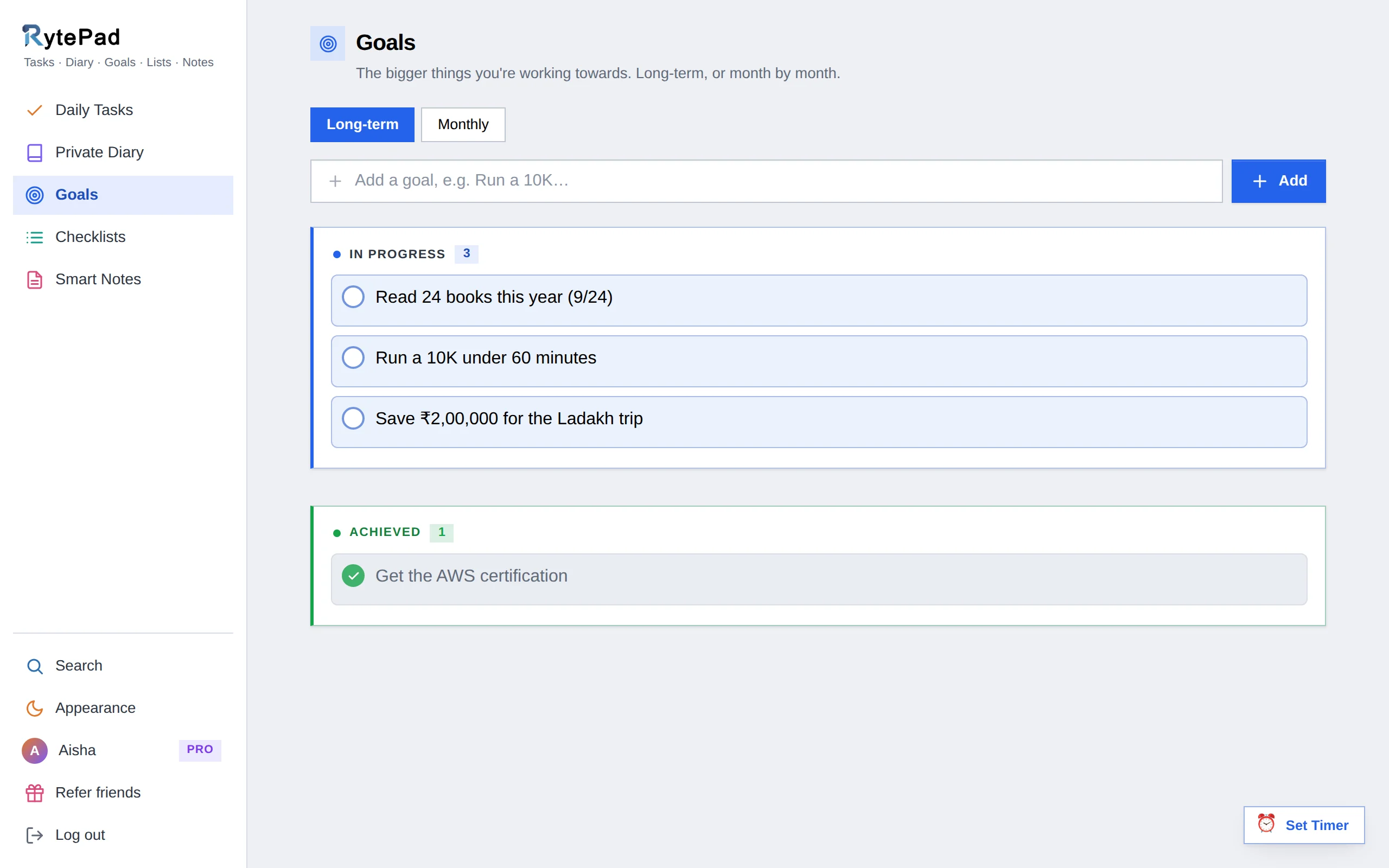The height and width of the screenshot is (868, 1389).
Task: Click the Refer friends link
Action: pos(123,793)
